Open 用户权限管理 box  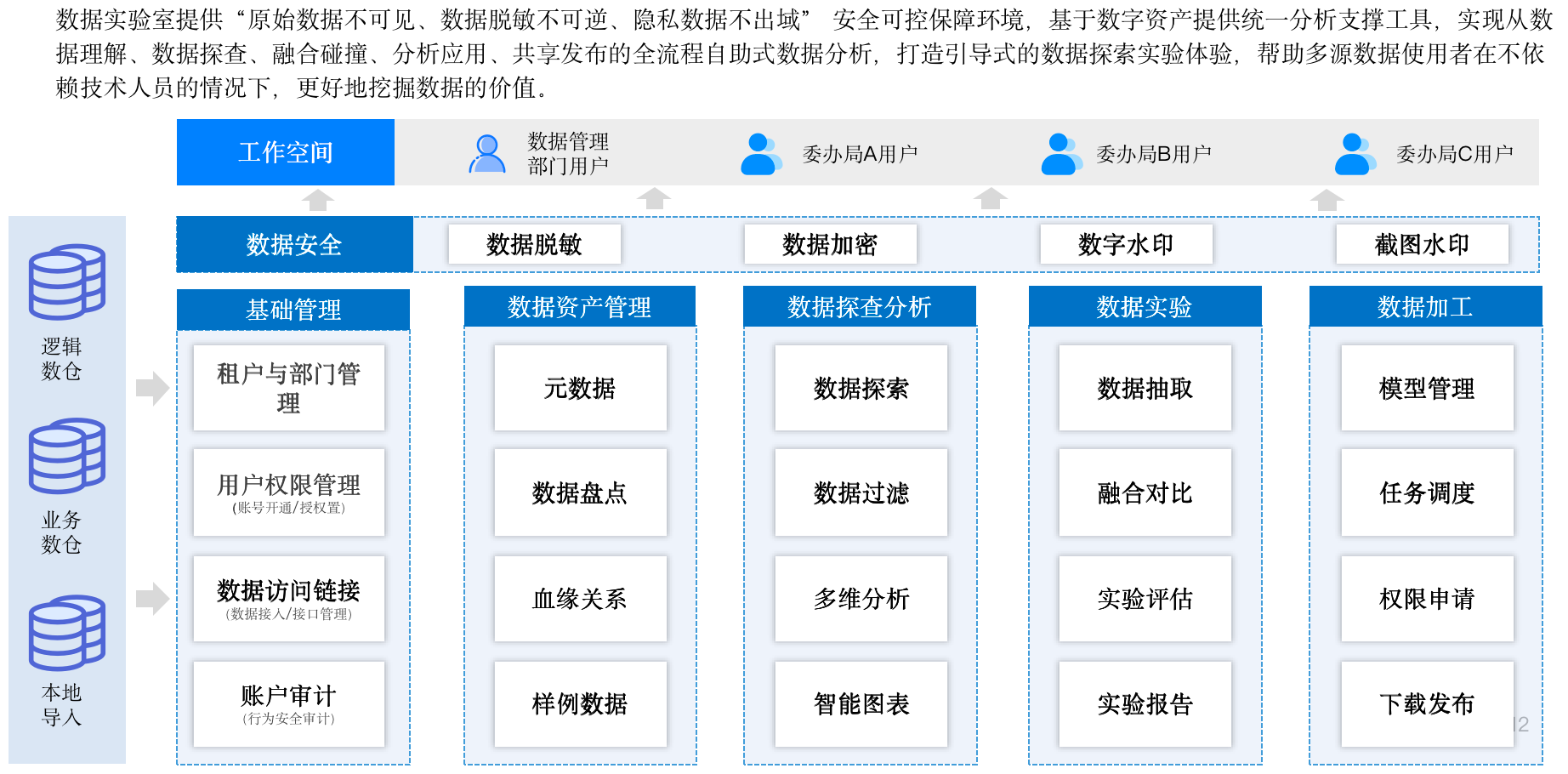(x=288, y=493)
